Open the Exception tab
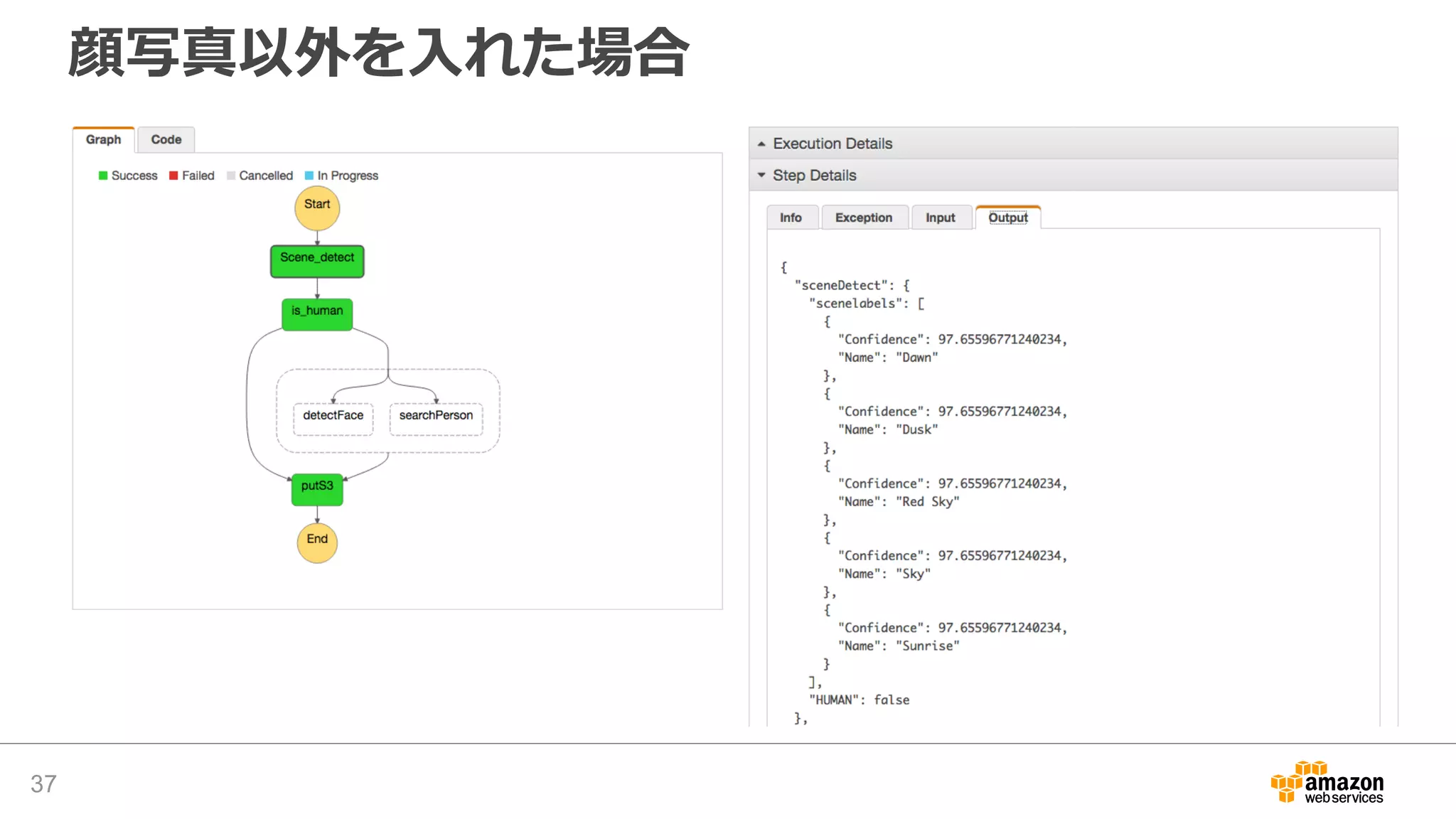The width and height of the screenshot is (1456, 819). tap(863, 218)
